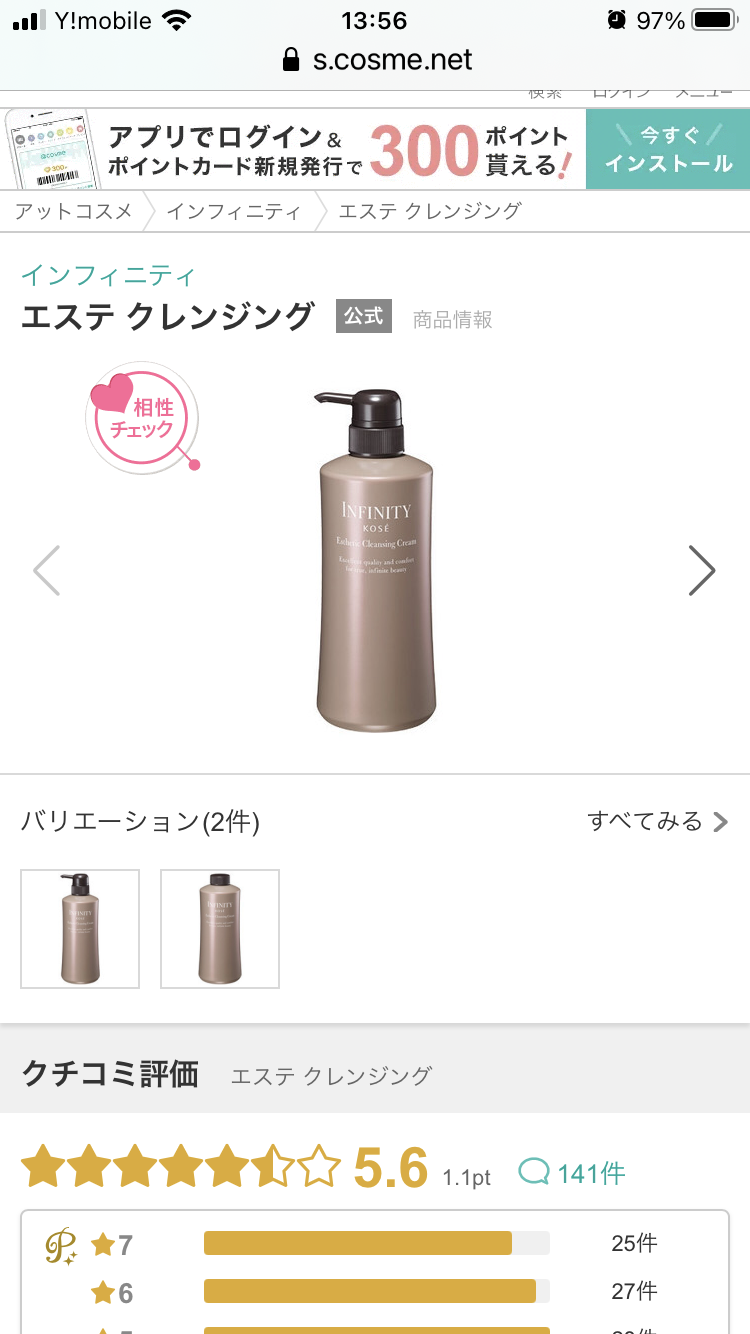Show the next product image arrow
750x1334 pixels.
(703, 571)
